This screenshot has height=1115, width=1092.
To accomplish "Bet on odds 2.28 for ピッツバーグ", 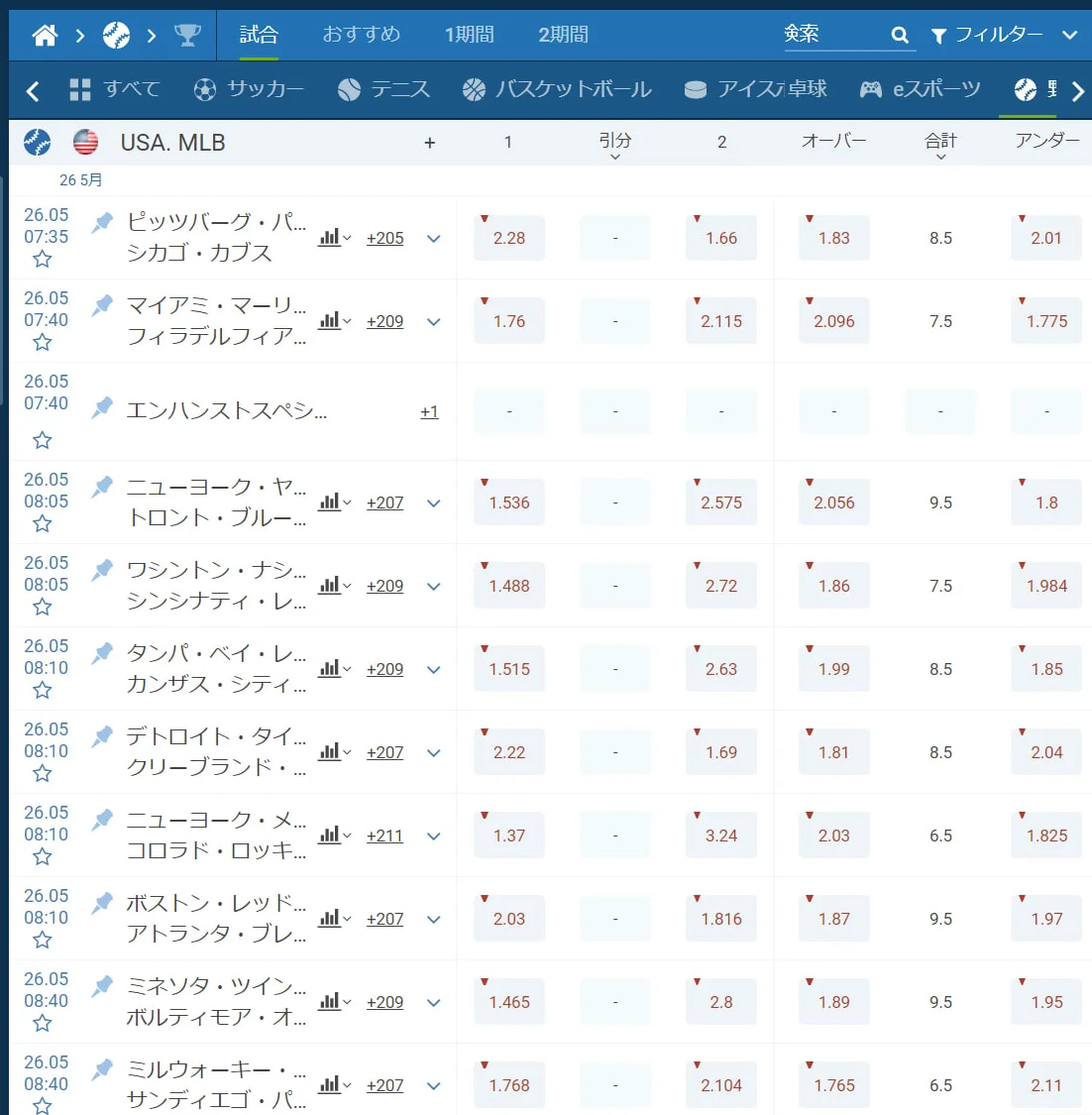I will (509, 238).
